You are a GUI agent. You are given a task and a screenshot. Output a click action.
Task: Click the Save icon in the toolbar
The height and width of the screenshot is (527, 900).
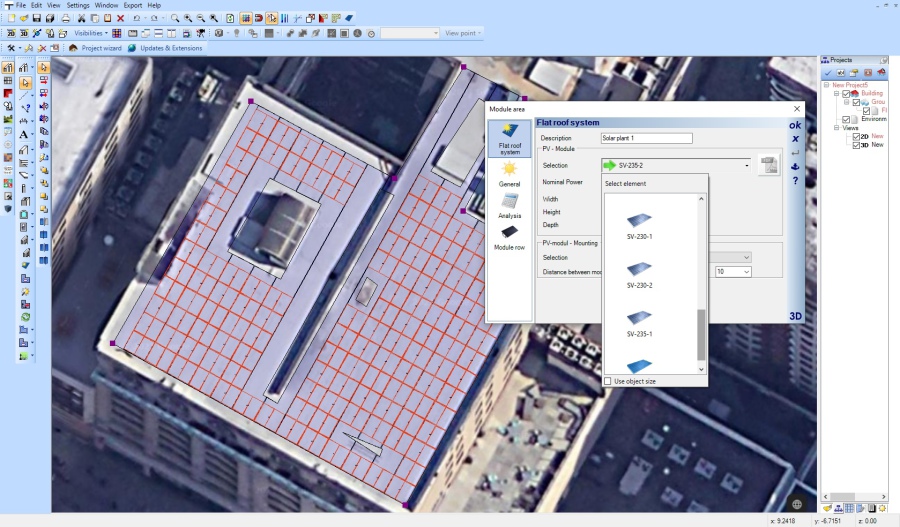[x=37, y=18]
